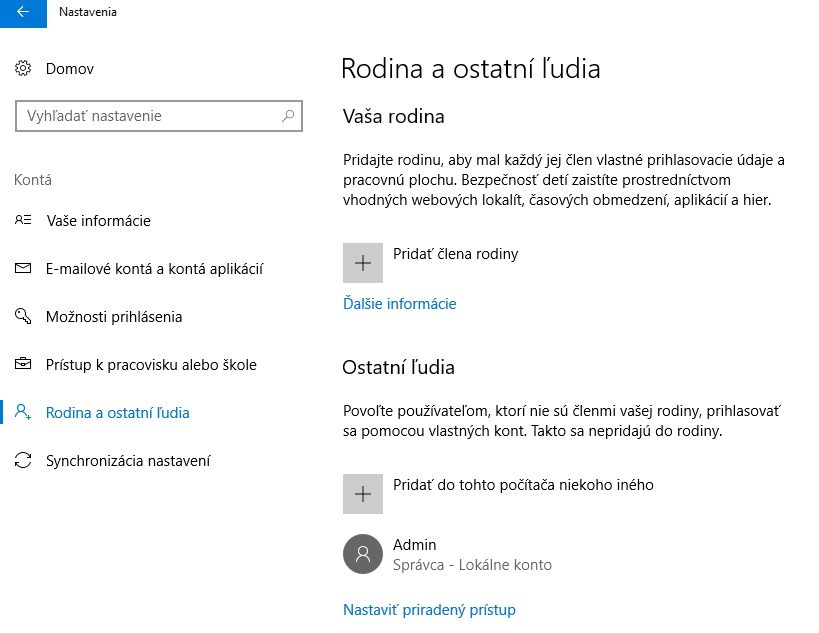
Task: Click Nastaviť priradený prístup link
Action: [429, 610]
